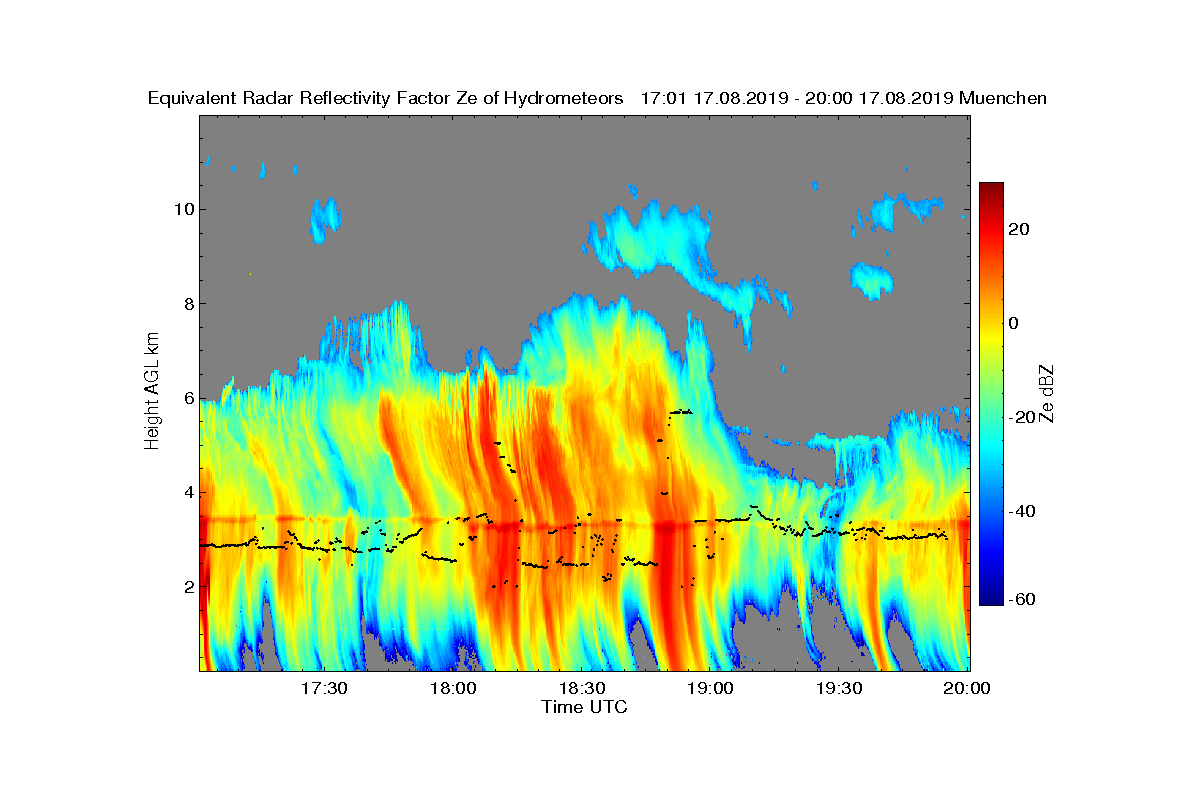Click the 'Time UTC' axis label
The width and height of the screenshot is (1200, 800).
tap(585, 707)
